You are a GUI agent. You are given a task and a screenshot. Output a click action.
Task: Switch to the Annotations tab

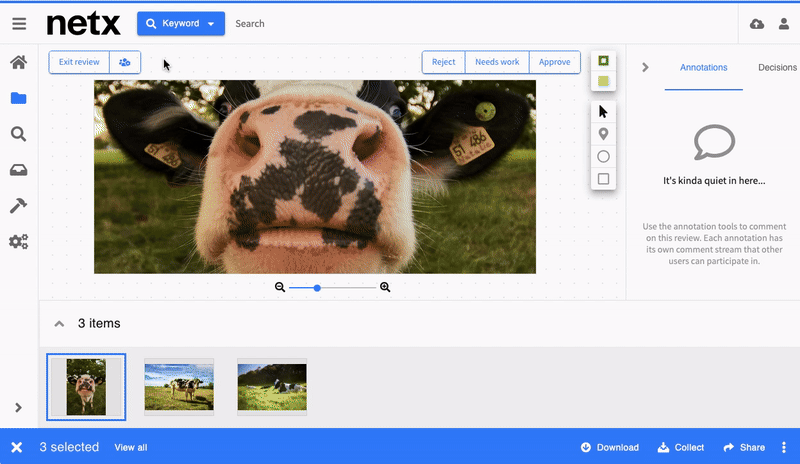click(x=703, y=67)
